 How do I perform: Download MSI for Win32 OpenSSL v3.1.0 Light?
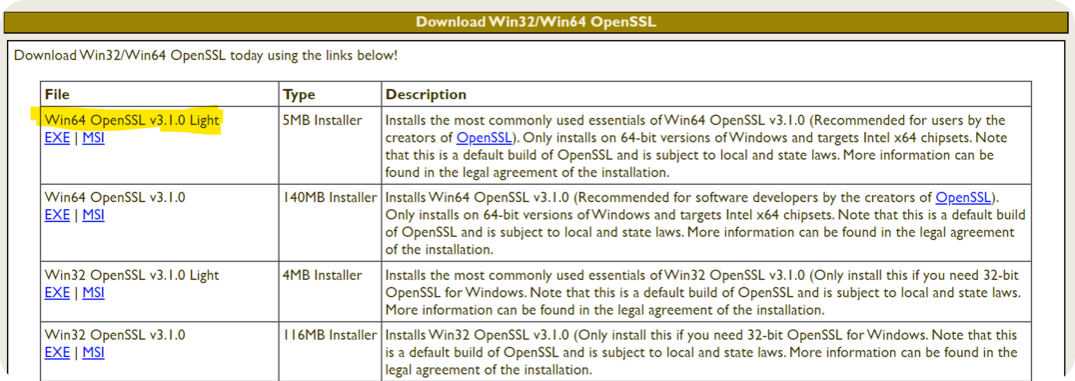coord(93,293)
